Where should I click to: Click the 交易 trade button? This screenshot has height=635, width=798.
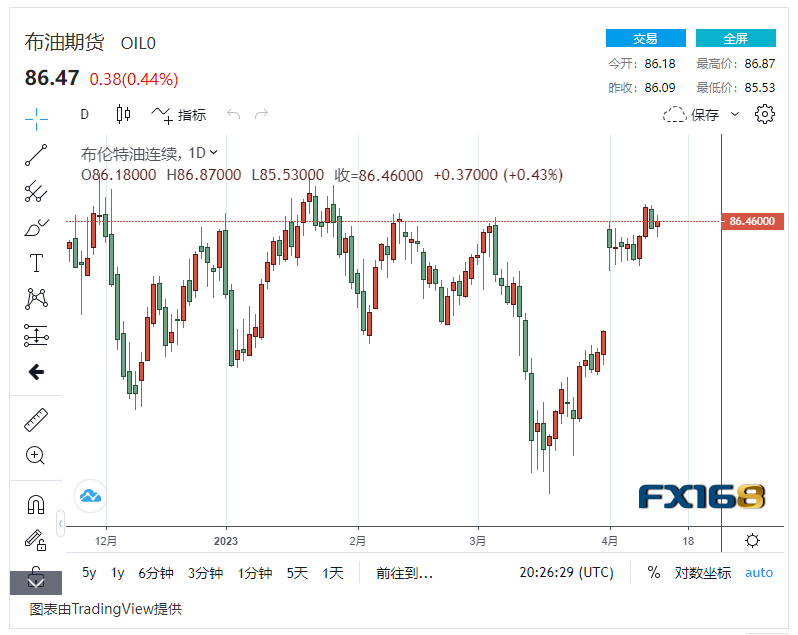pyautogui.click(x=646, y=38)
